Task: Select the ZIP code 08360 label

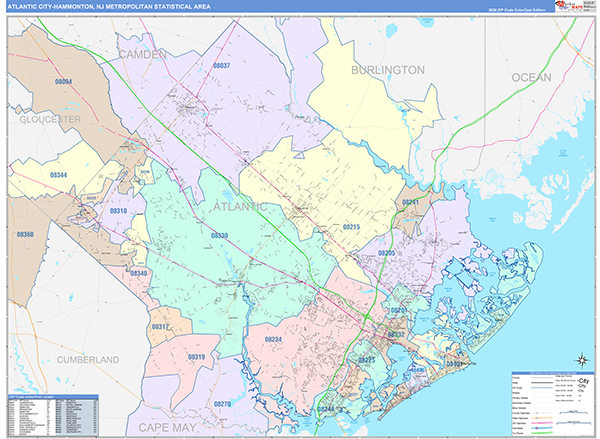Action: (x=25, y=234)
